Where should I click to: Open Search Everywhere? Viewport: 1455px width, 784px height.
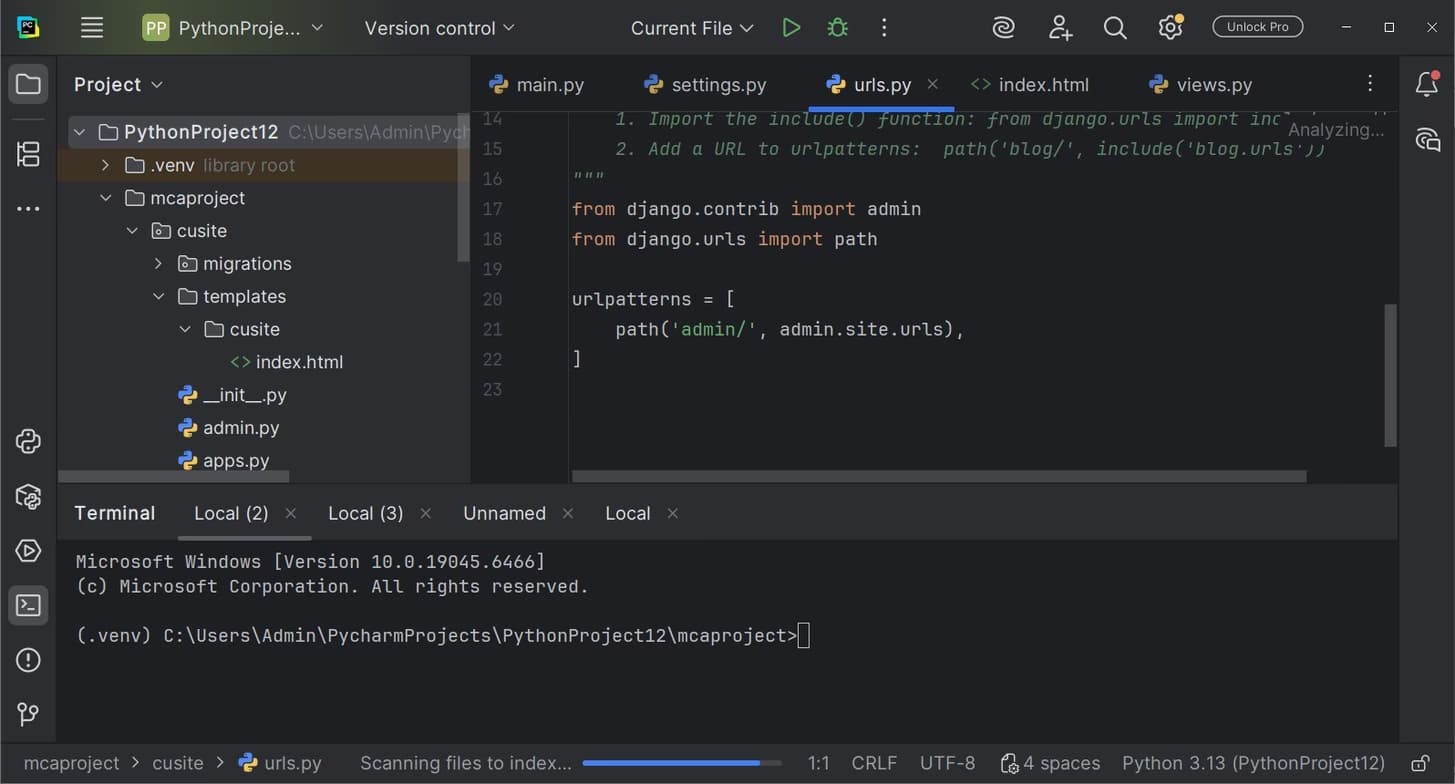[1115, 27]
